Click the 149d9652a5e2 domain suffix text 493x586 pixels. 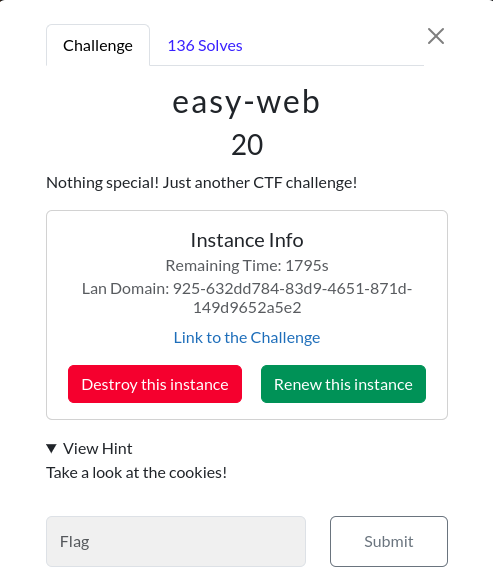pyautogui.click(x=247, y=308)
